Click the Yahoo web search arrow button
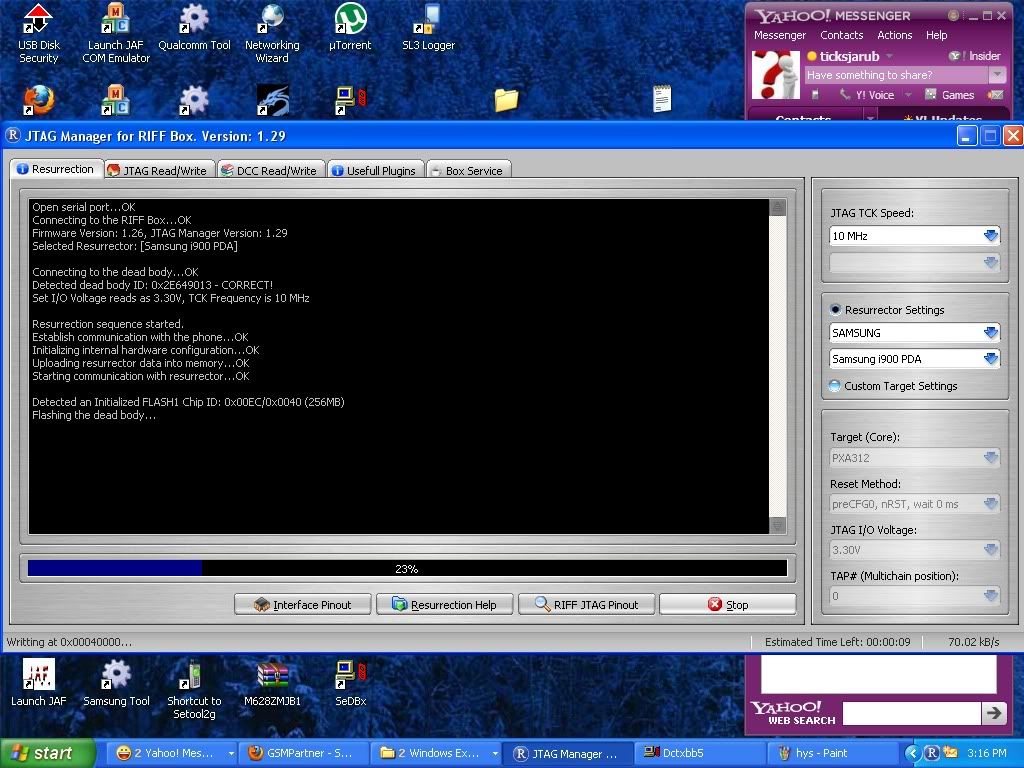 (994, 712)
